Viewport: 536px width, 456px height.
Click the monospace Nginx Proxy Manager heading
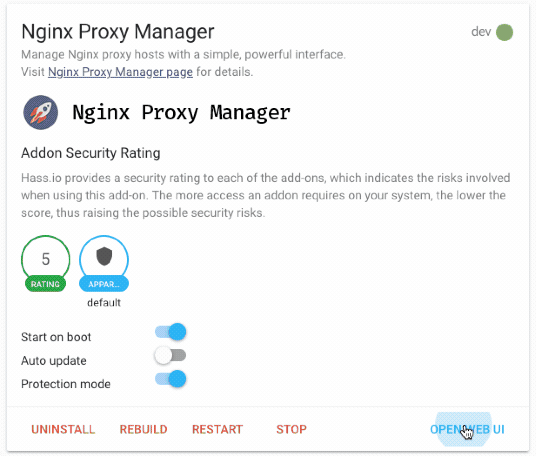[x=182, y=113]
